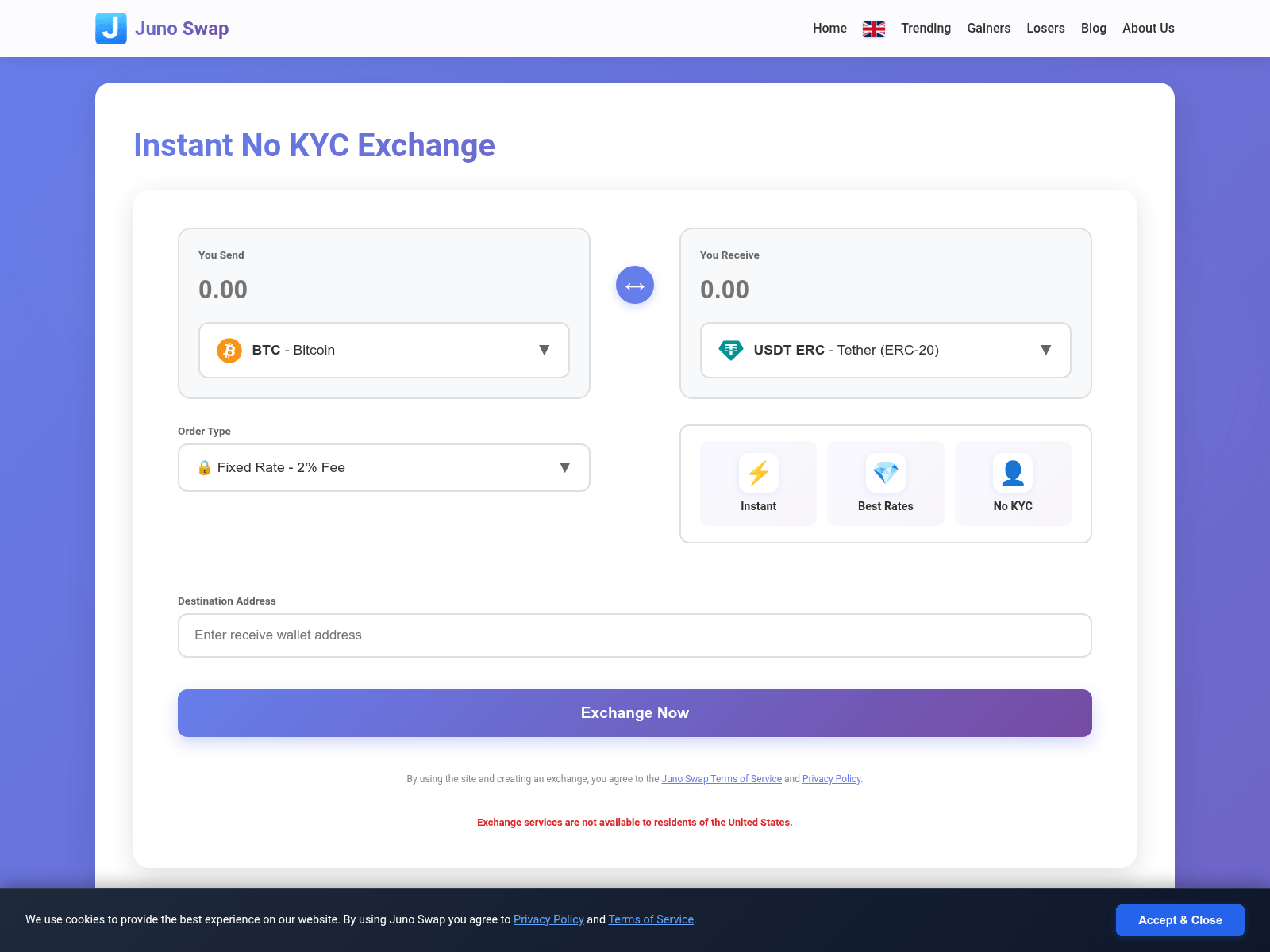The image size is (1270, 952).
Task: Click the red United States residents notice
Action: coord(635,823)
